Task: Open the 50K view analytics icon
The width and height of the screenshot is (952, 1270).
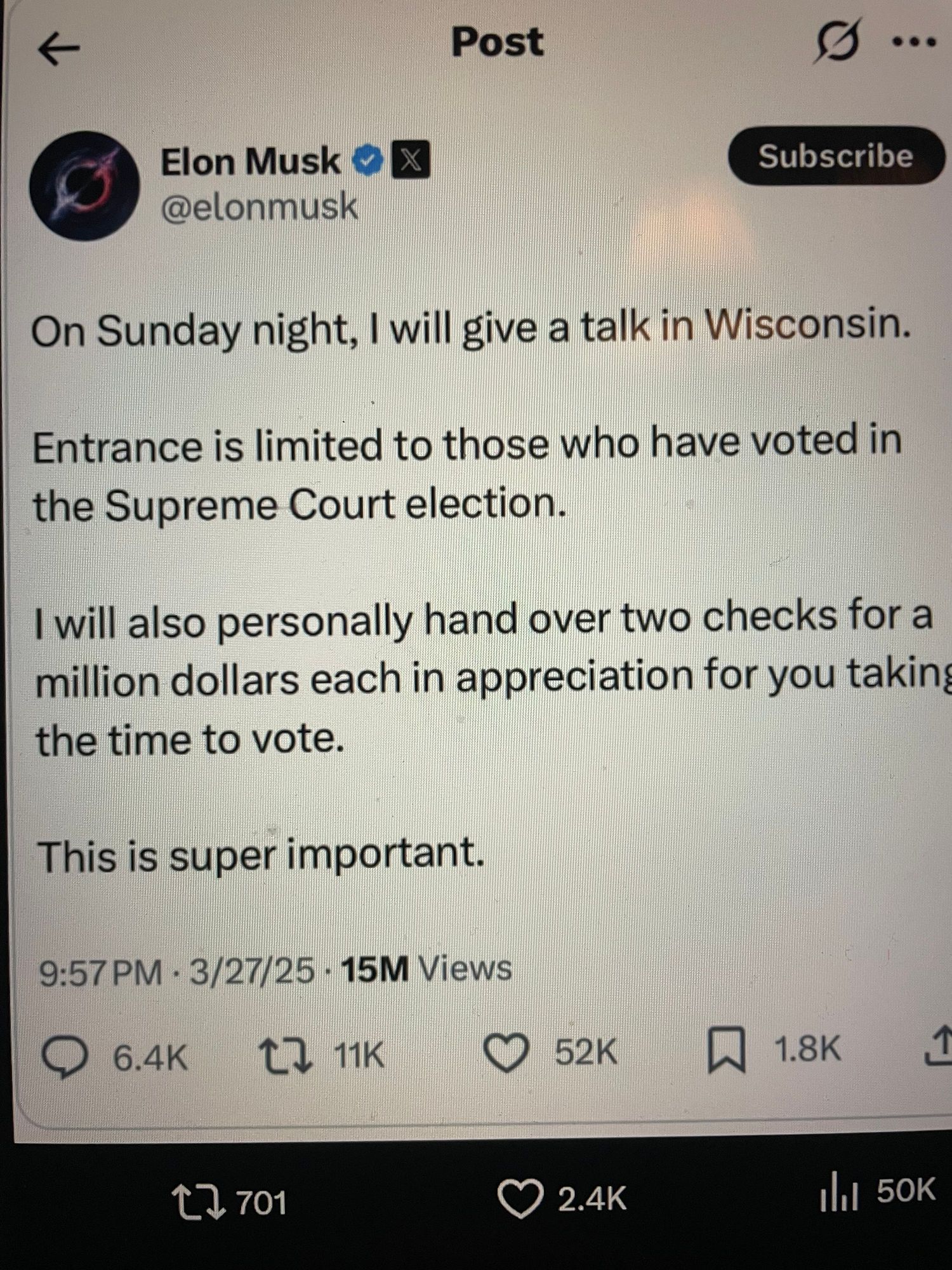Action: pos(839,1193)
